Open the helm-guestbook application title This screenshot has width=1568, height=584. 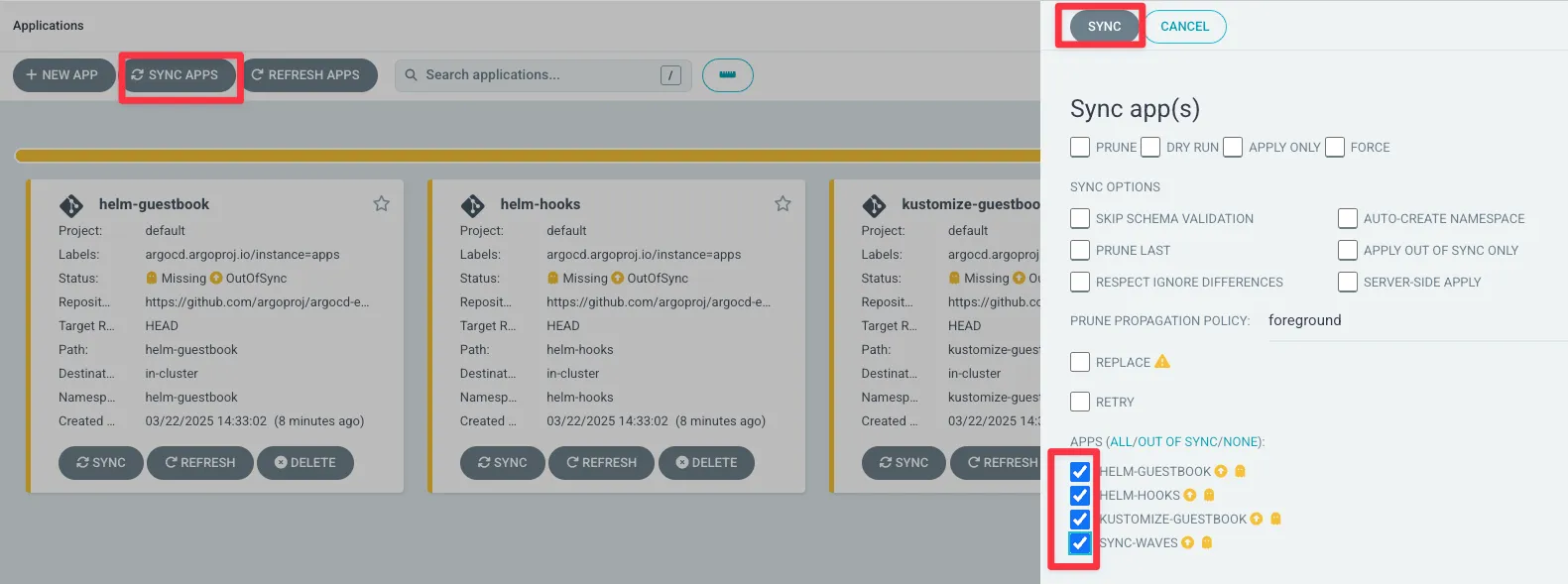point(154,204)
